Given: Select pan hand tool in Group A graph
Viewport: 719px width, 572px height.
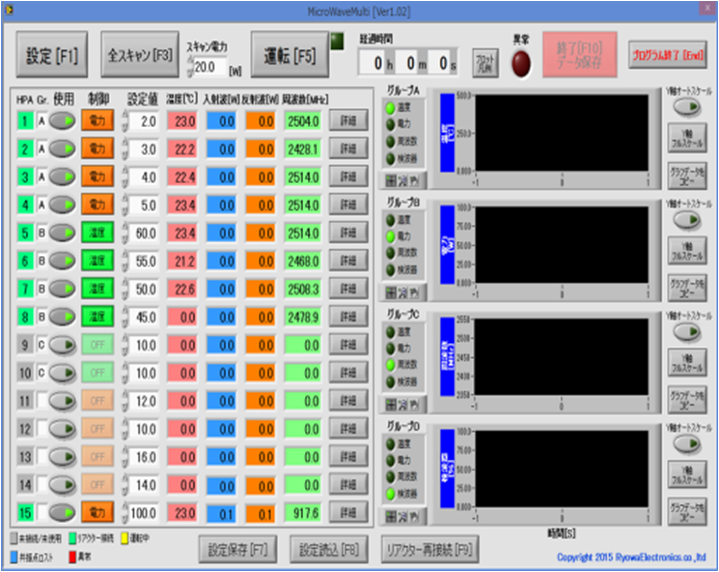Looking at the screenshot, I should point(416,182).
